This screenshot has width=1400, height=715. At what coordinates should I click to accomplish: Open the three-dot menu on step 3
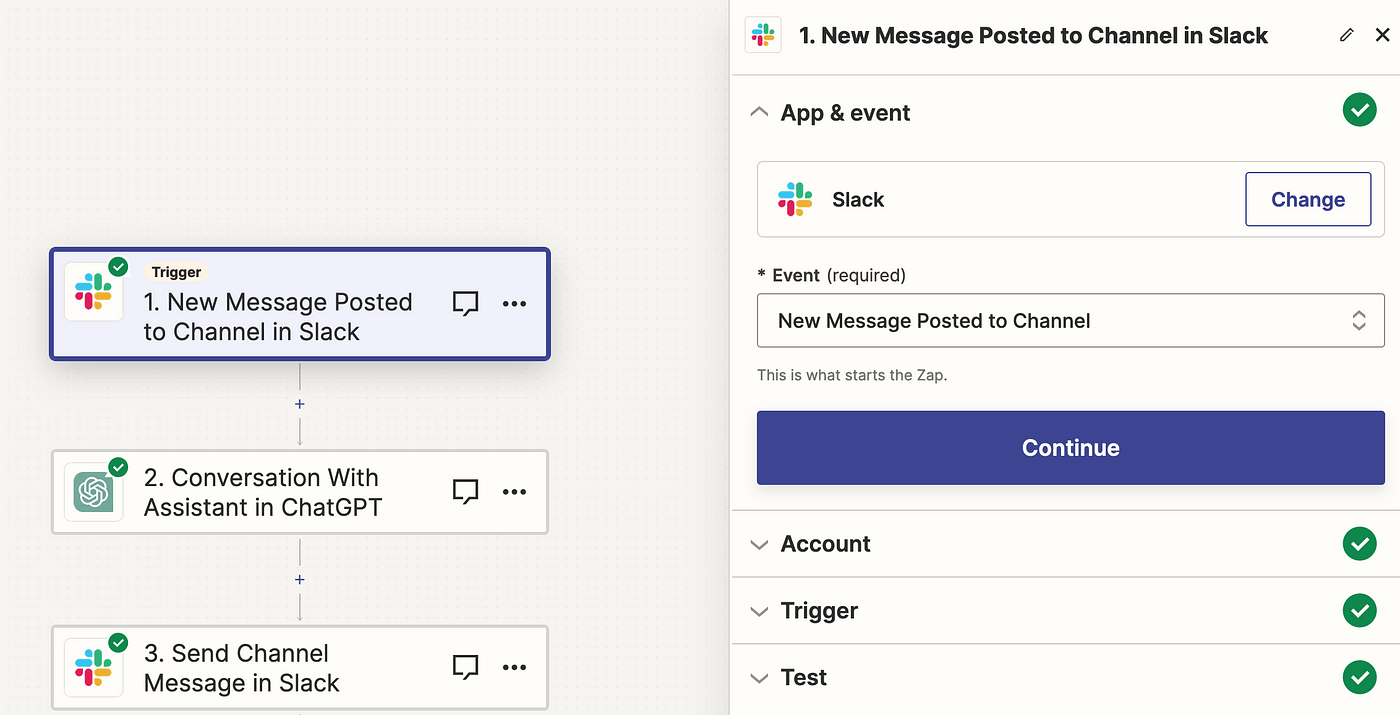(x=515, y=667)
